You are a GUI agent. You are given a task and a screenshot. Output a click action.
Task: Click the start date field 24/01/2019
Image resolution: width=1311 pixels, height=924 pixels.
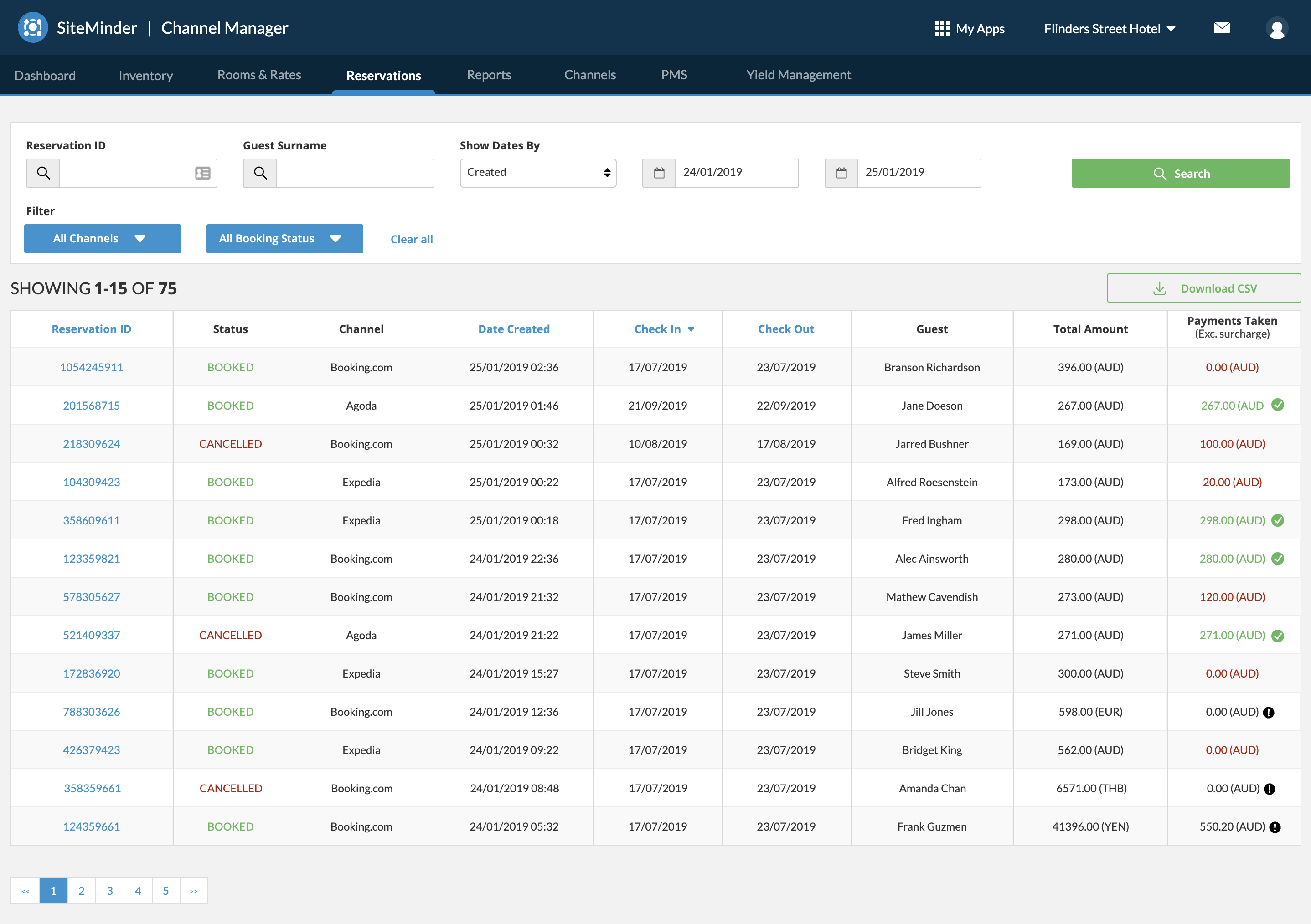737,173
